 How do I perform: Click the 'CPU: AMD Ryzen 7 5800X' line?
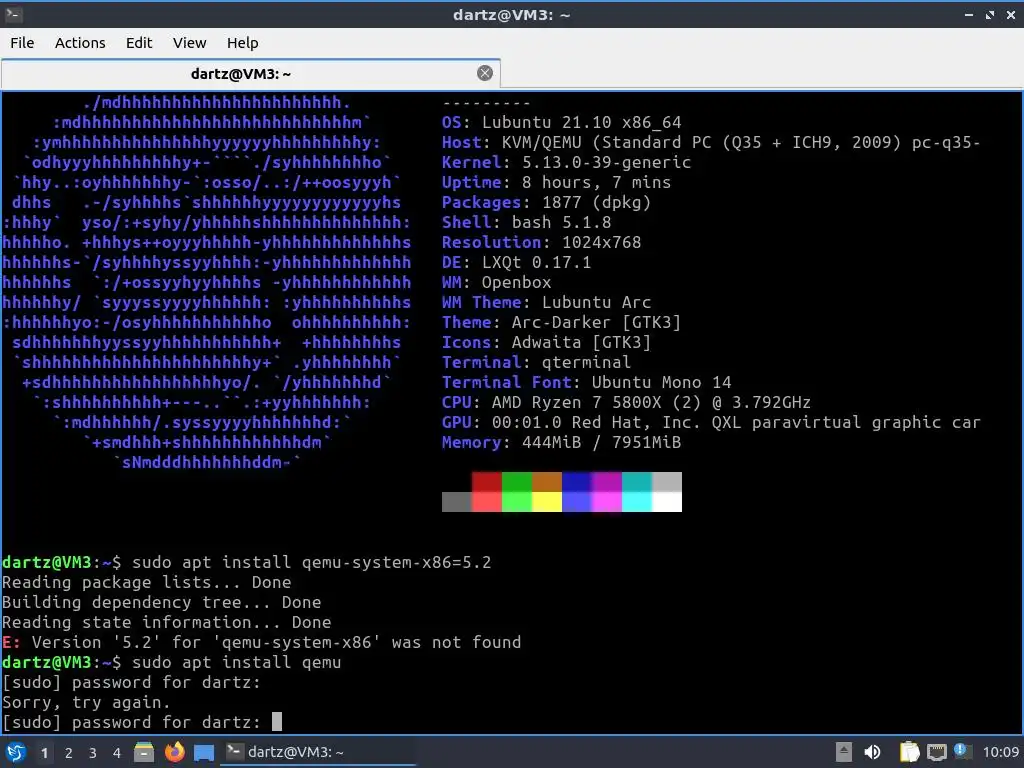point(626,402)
